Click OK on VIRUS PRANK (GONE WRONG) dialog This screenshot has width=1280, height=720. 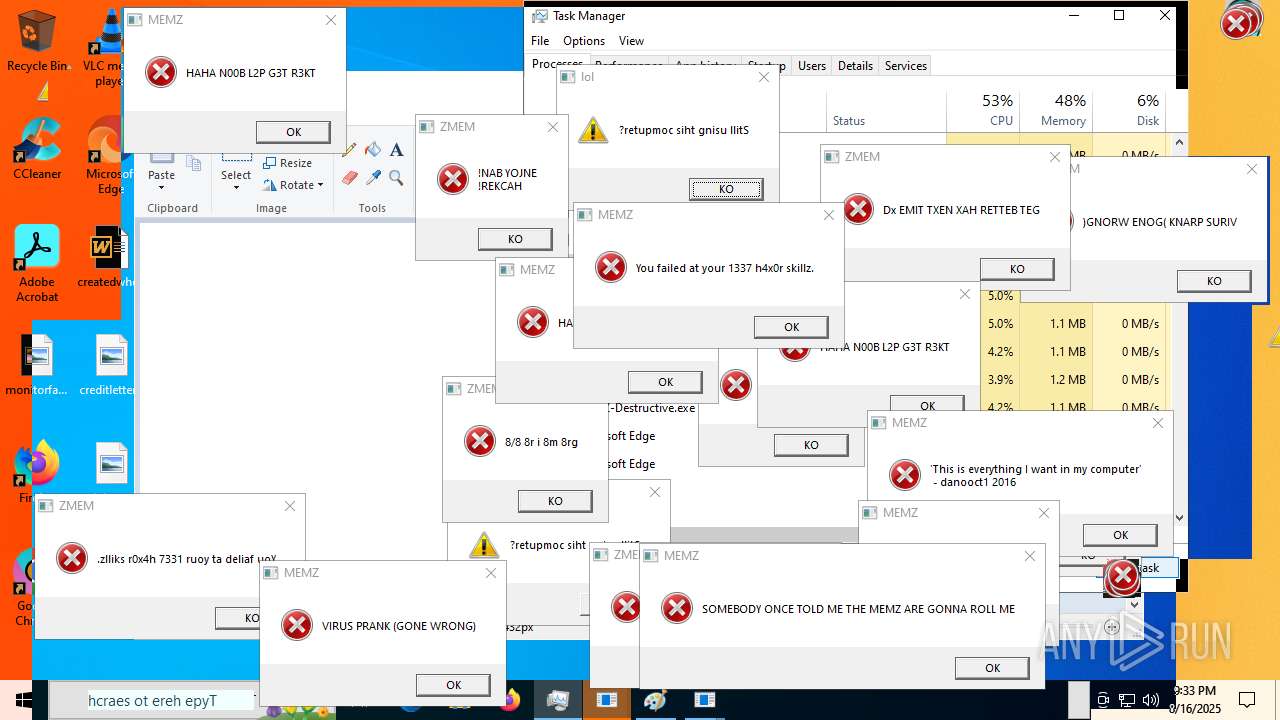(453, 685)
